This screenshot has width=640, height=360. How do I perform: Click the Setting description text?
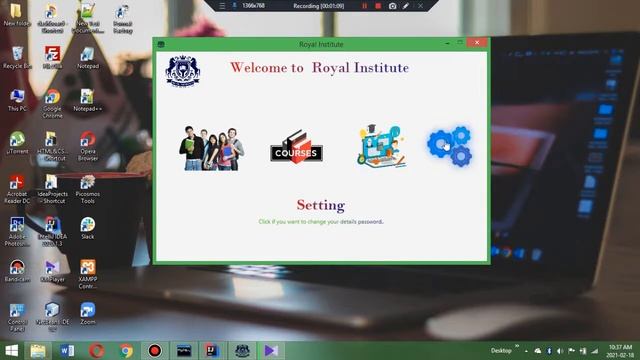tap(321, 222)
